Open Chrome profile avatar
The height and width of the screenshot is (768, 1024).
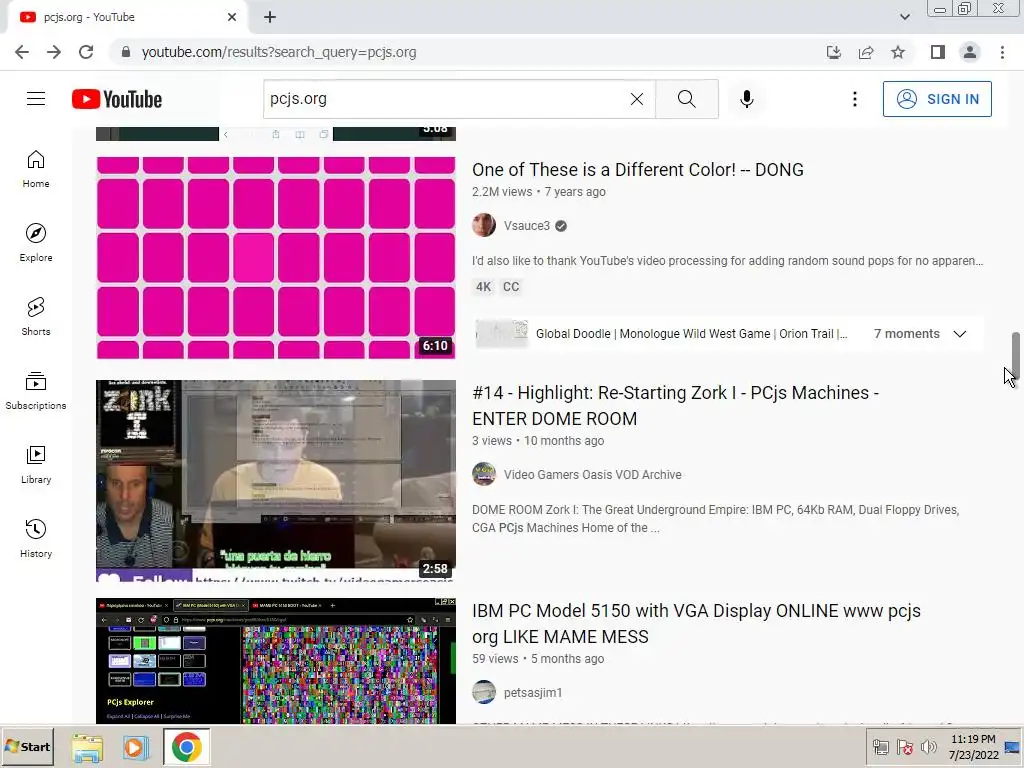970,52
